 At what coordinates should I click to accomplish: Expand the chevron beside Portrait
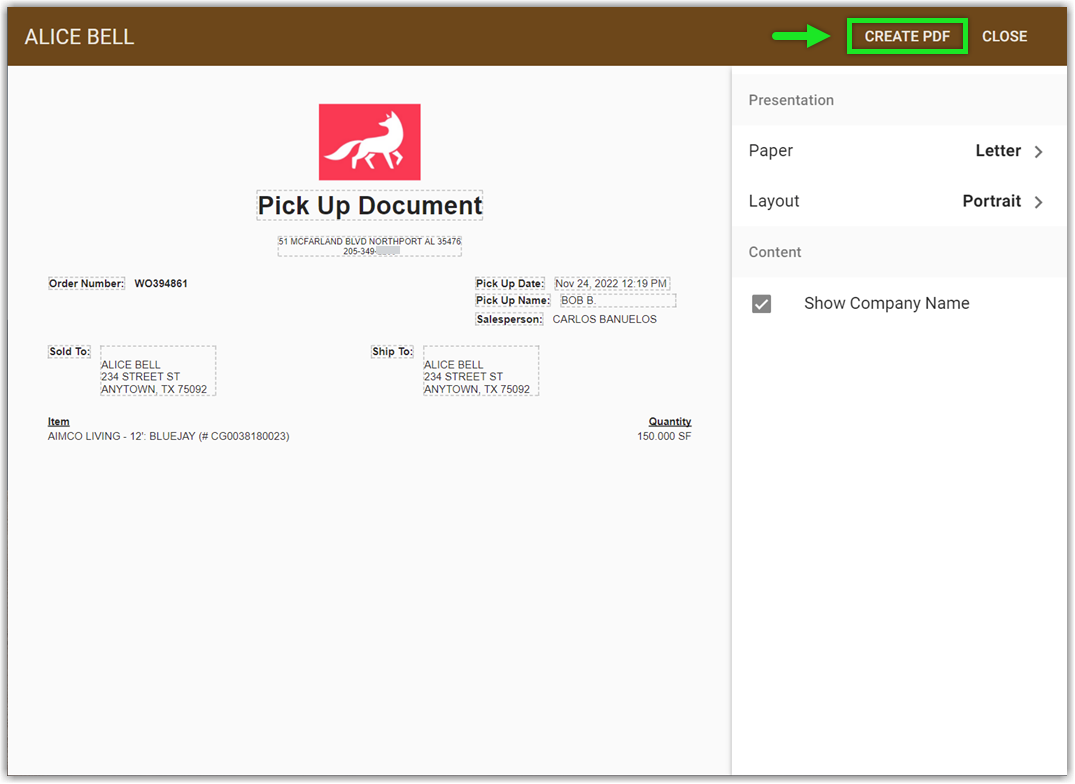1039,201
